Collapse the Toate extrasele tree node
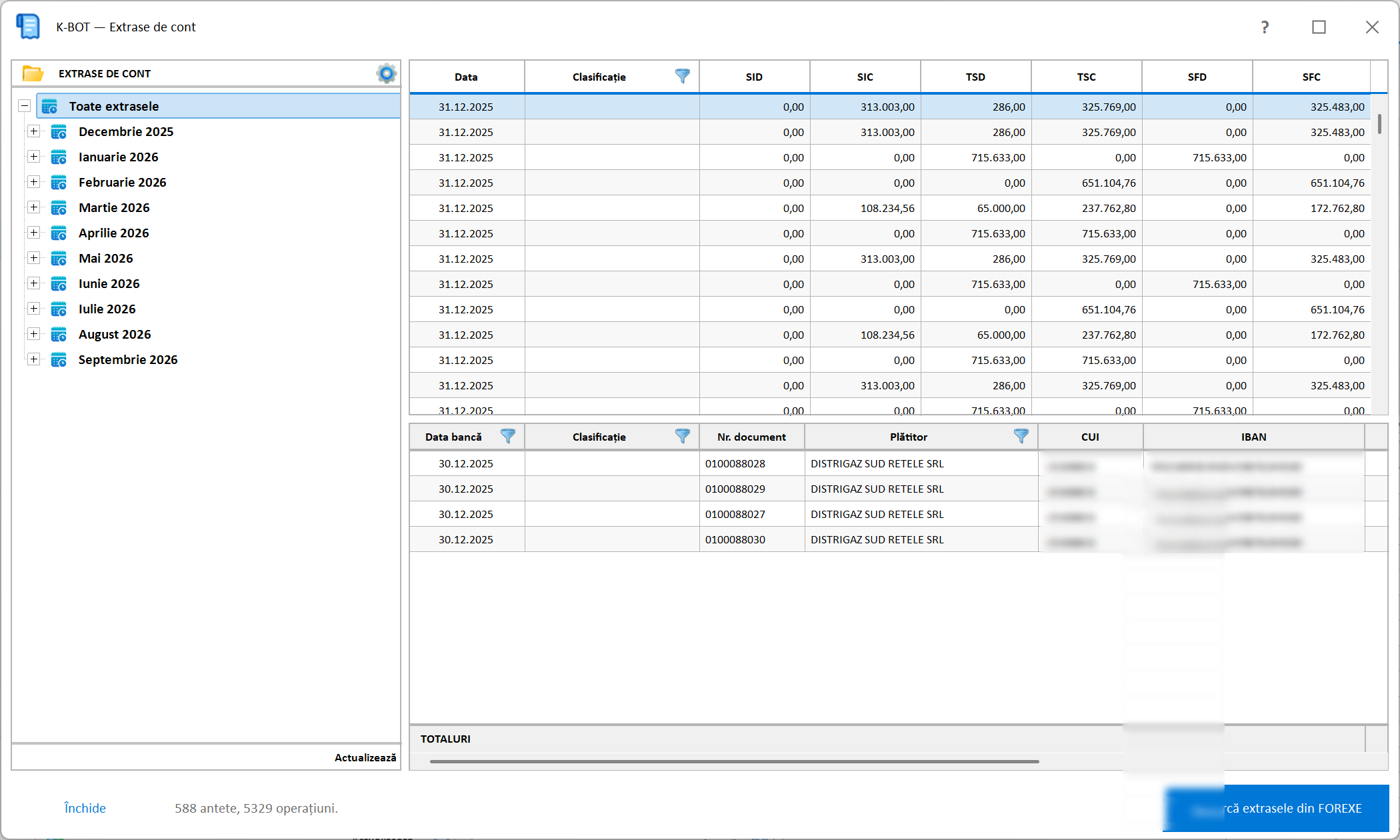 tap(25, 106)
